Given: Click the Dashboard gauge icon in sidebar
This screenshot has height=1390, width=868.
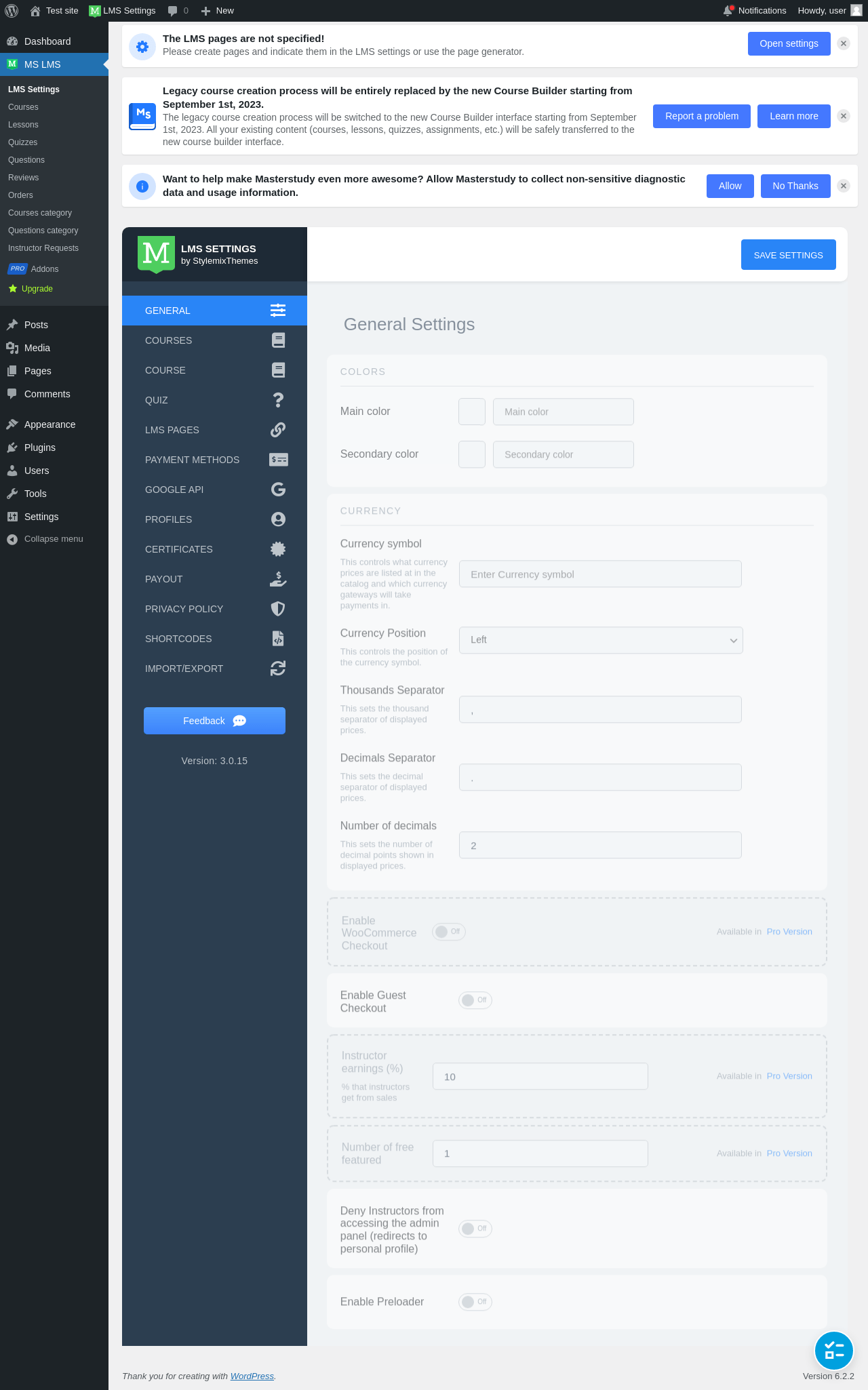Looking at the screenshot, I should [12, 41].
